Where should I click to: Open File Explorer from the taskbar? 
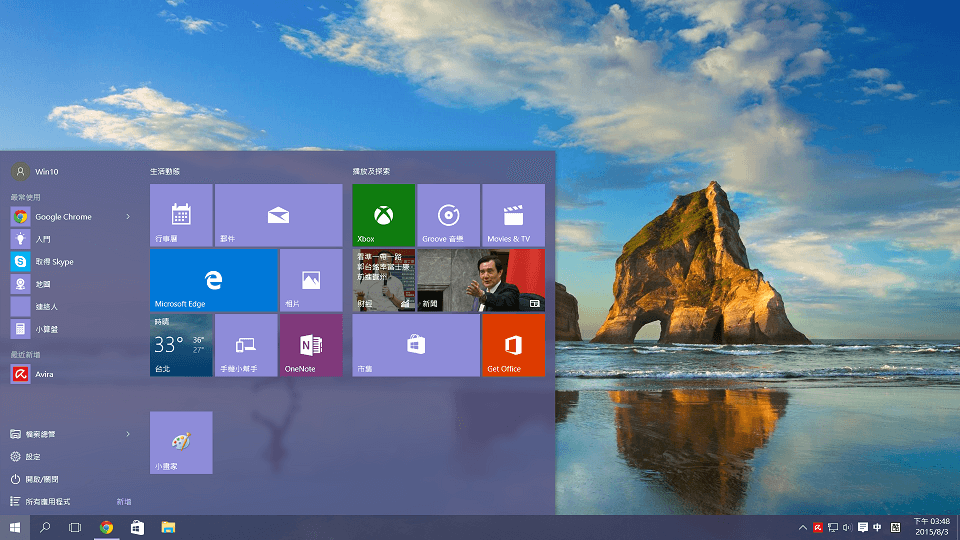tap(168, 527)
